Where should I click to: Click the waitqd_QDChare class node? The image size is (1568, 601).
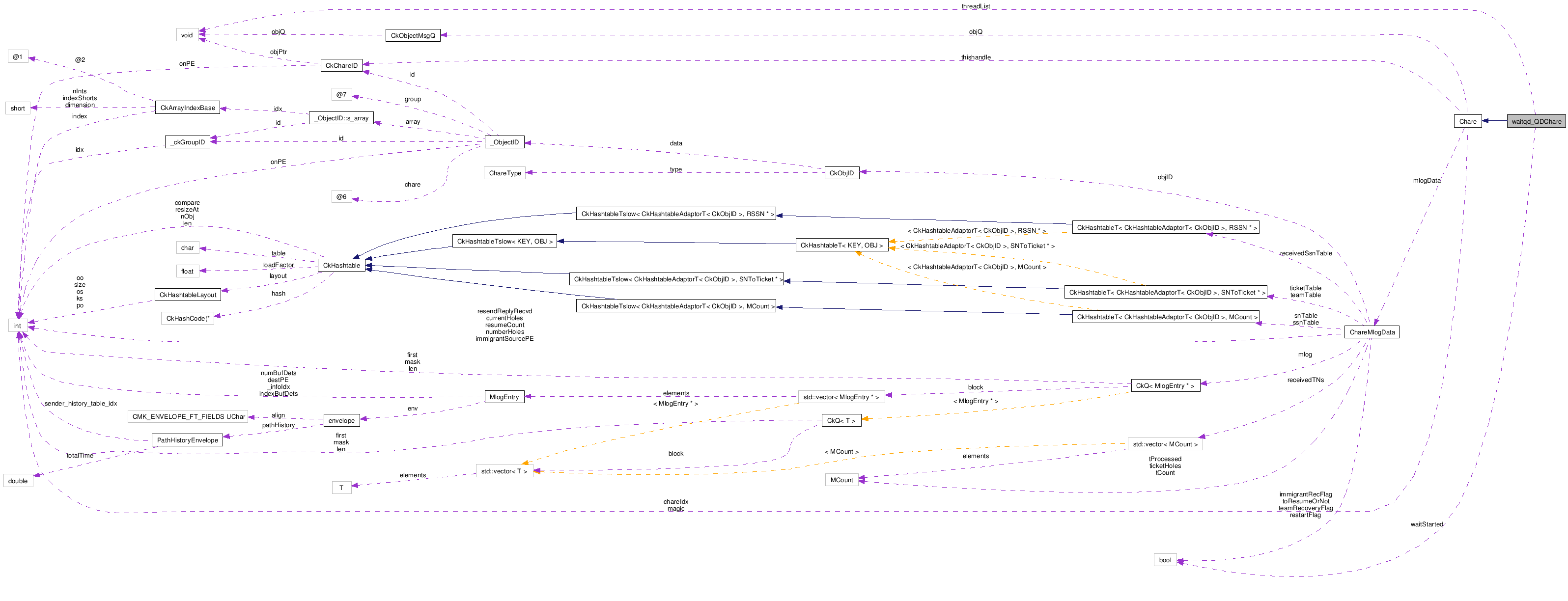(x=1536, y=121)
